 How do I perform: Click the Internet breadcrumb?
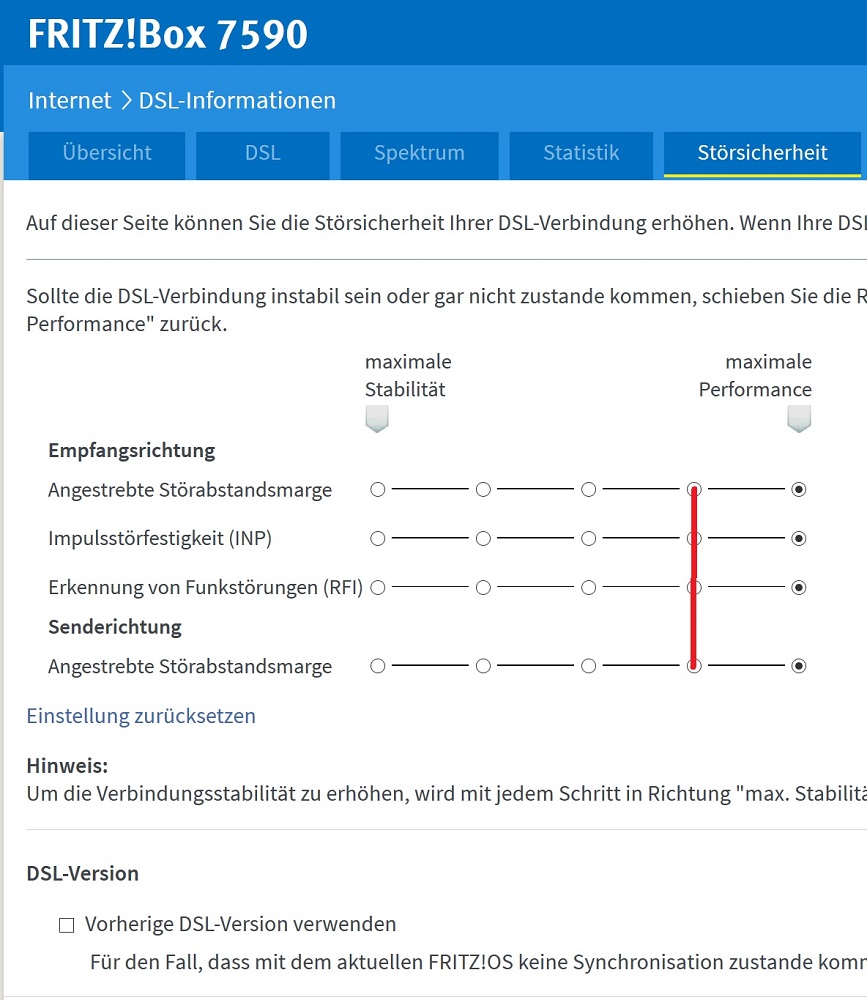click(x=70, y=100)
